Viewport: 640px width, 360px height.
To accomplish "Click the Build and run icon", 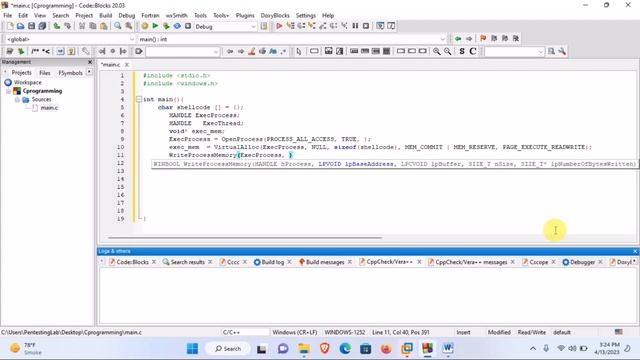I will tap(166, 26).
